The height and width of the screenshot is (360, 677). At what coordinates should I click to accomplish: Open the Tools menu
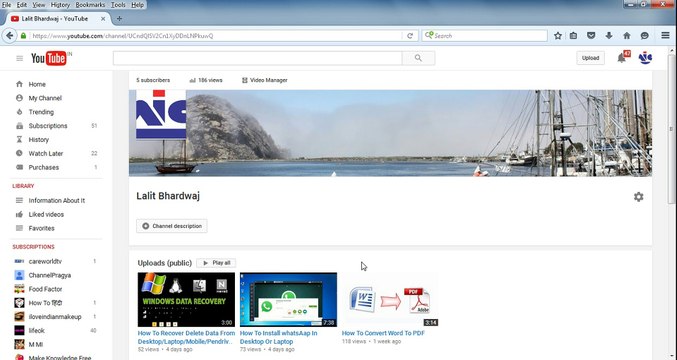tap(118, 5)
